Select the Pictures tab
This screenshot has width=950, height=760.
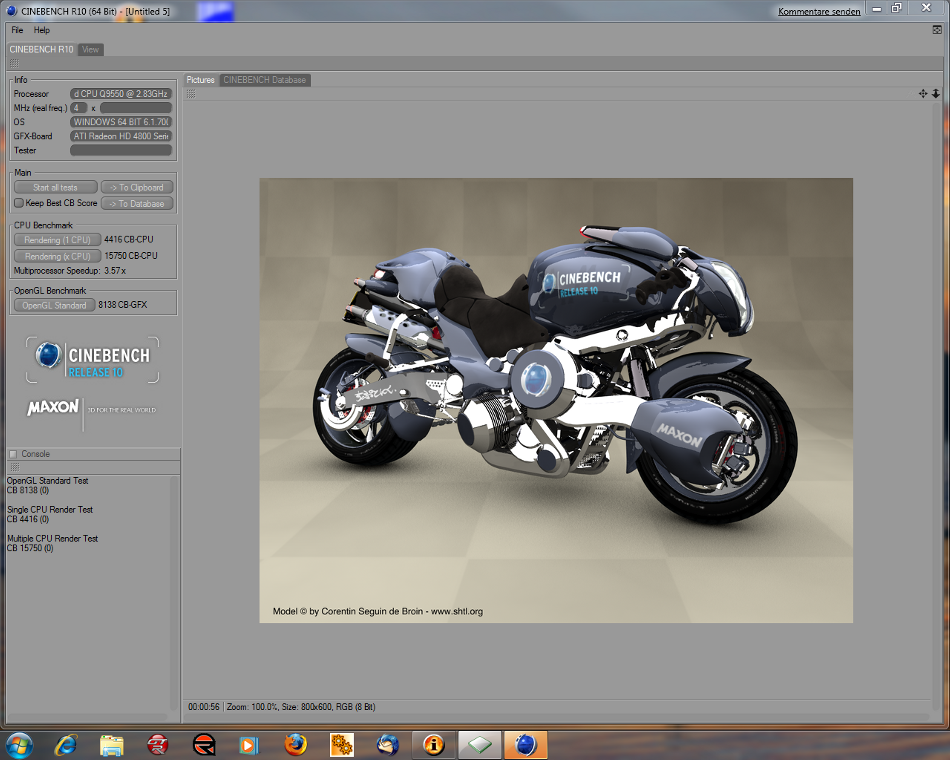[201, 80]
